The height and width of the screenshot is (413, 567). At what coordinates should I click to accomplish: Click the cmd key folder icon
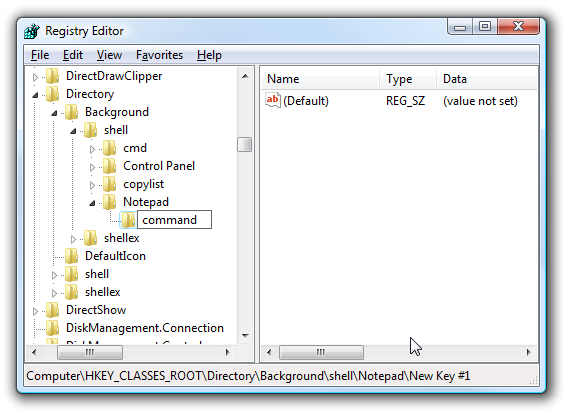(x=109, y=148)
